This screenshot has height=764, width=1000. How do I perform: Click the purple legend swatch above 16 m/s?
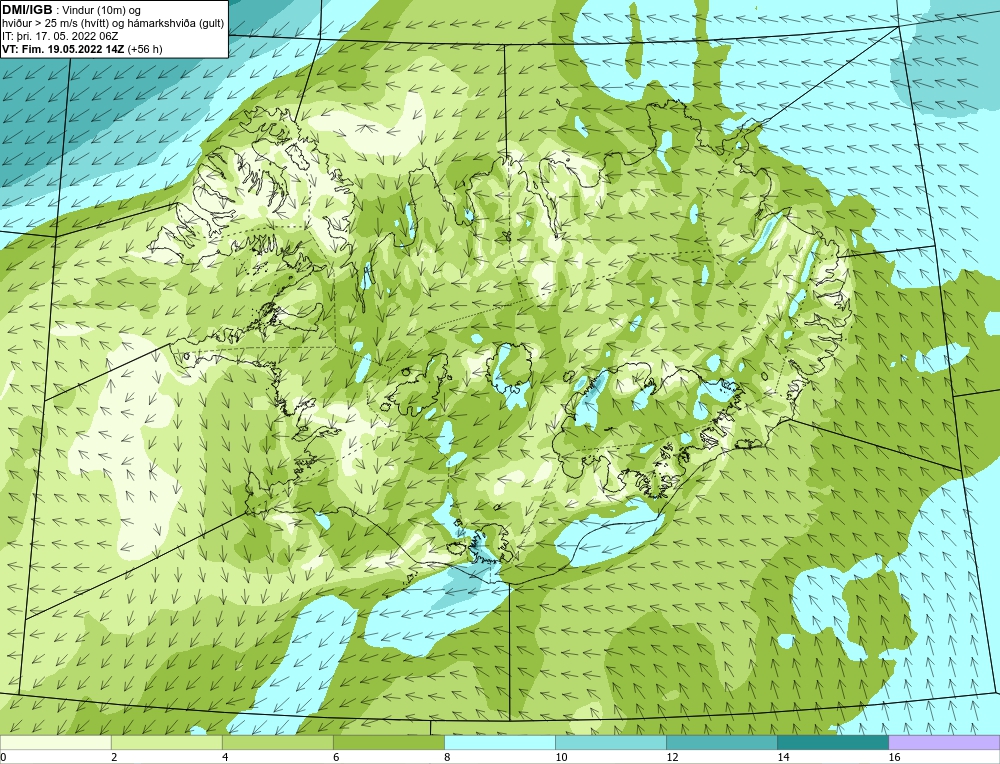(944, 742)
